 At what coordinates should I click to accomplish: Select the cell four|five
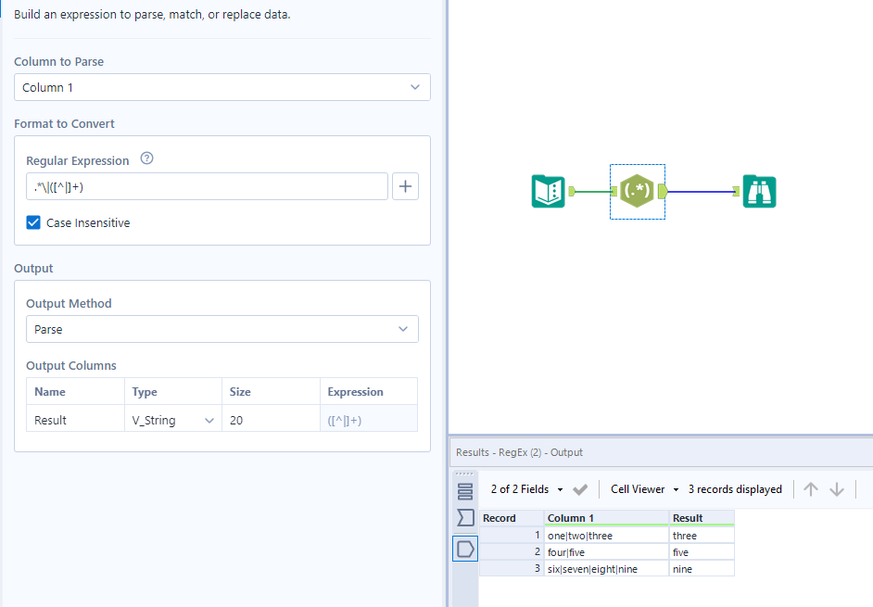(606, 552)
